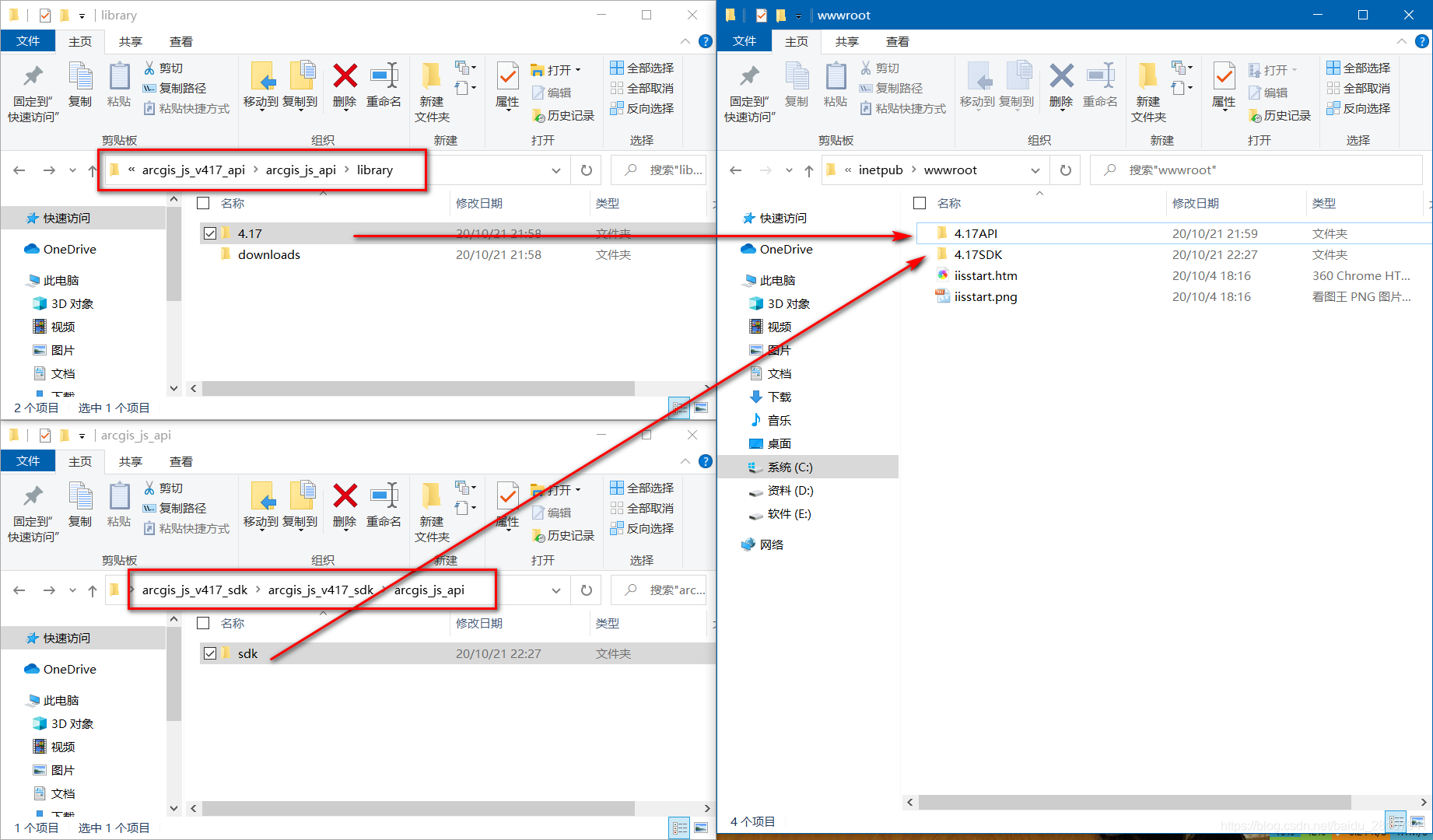Open File (文件) tab in library window

tap(28, 41)
